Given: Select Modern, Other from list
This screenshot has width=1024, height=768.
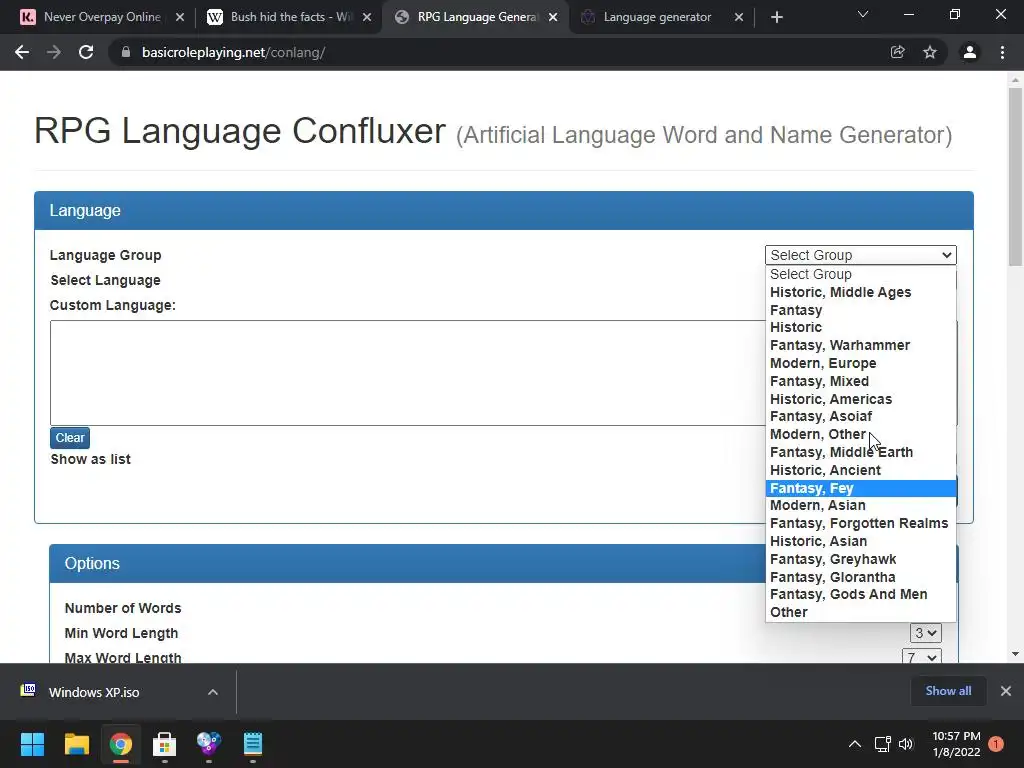Looking at the screenshot, I should click(860, 434).
